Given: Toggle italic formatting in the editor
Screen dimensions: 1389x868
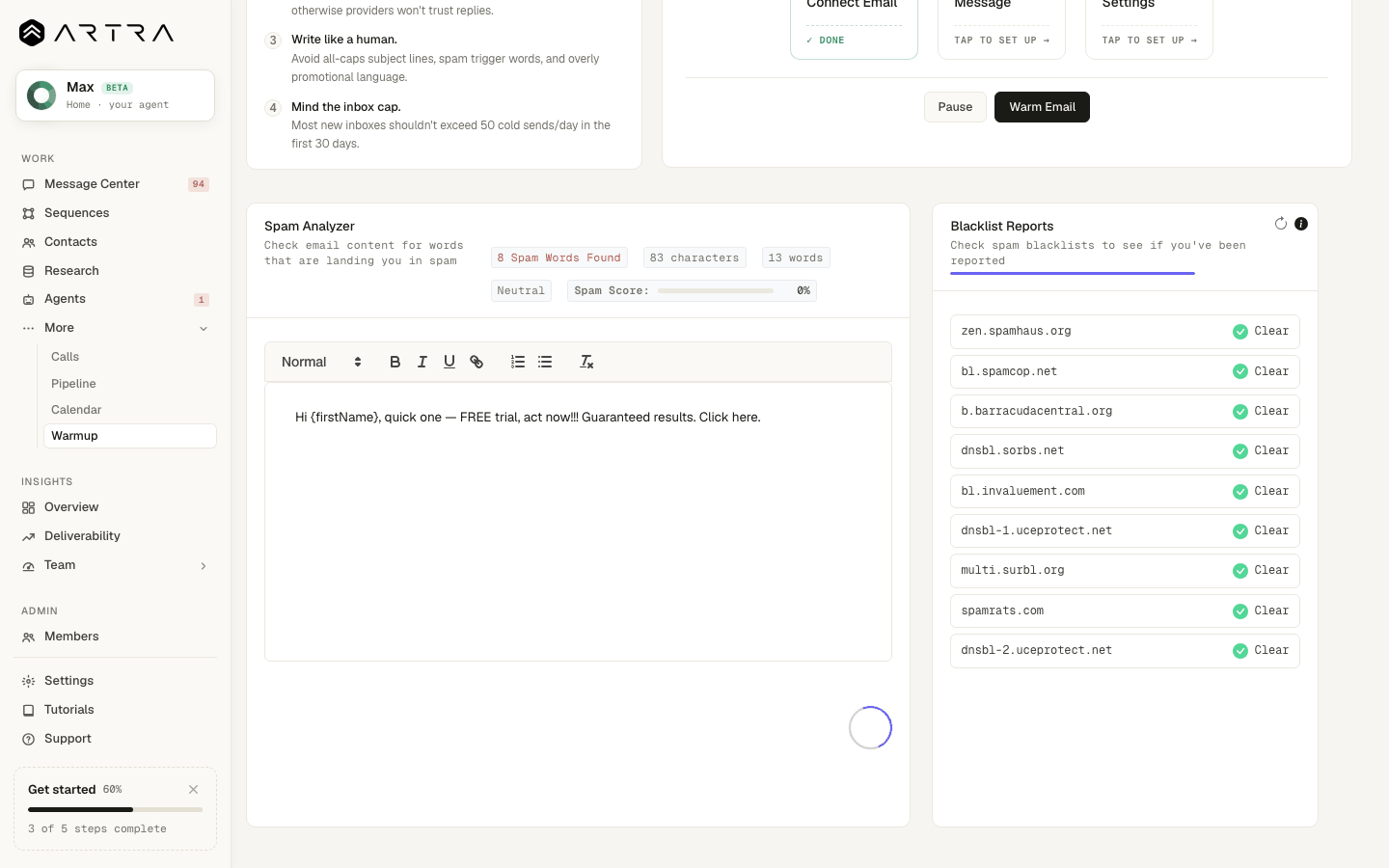Looking at the screenshot, I should (x=422, y=362).
